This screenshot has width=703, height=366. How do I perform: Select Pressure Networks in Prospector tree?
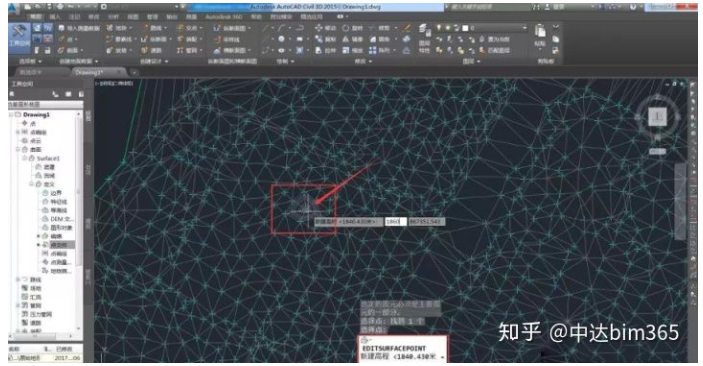point(41,314)
